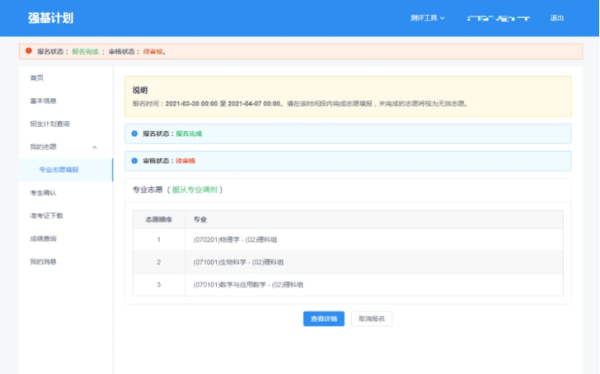Open 考生确认 in sidebar
Image resolution: width=600 pixels, height=374 pixels.
43,193
